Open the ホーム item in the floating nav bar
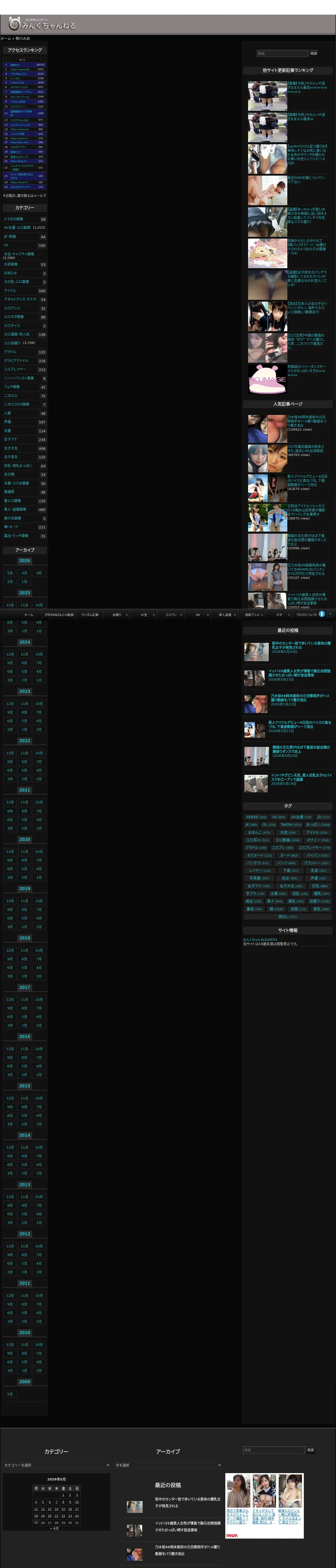The height and width of the screenshot is (1568, 336). click(29, 615)
